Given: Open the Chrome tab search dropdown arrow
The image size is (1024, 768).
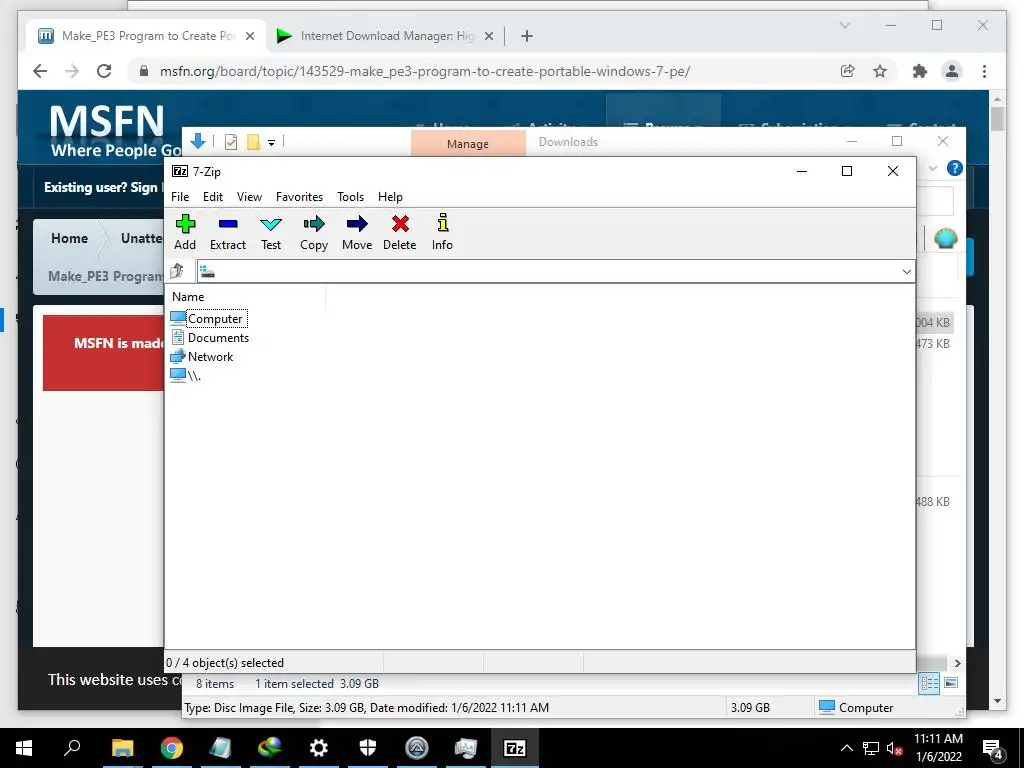Looking at the screenshot, I should (844, 25).
